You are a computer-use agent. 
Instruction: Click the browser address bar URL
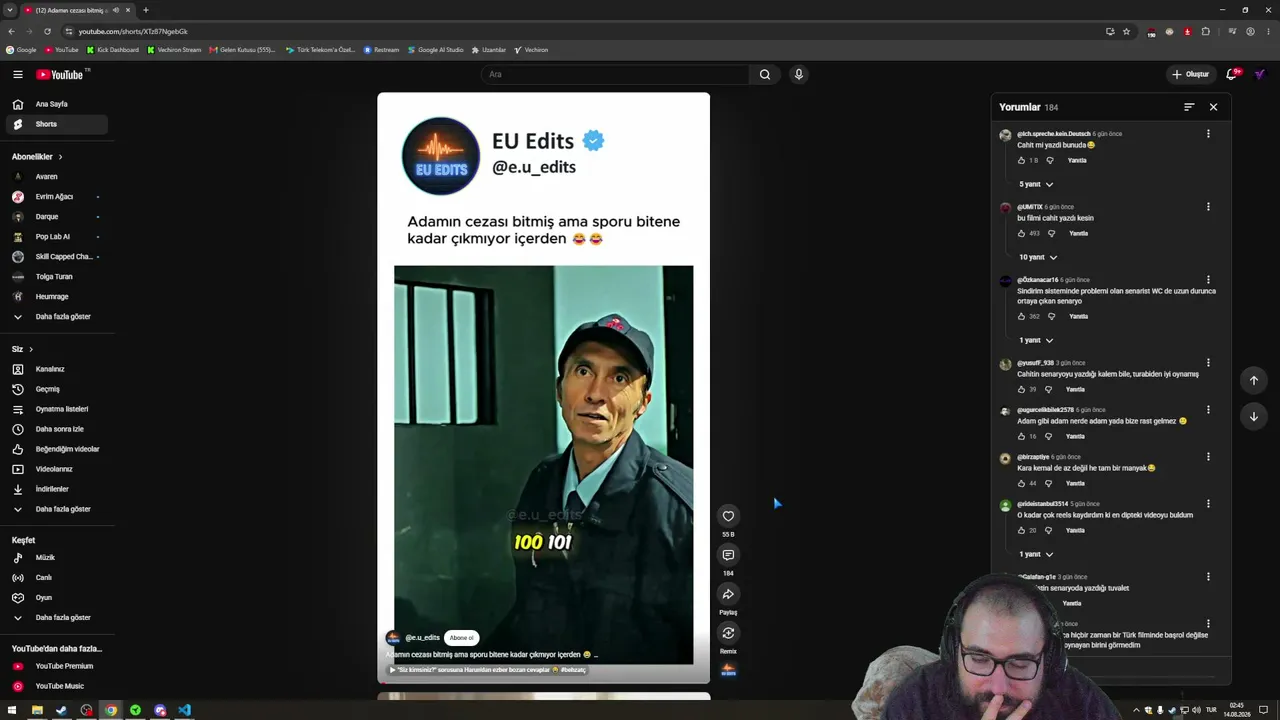coord(133,31)
